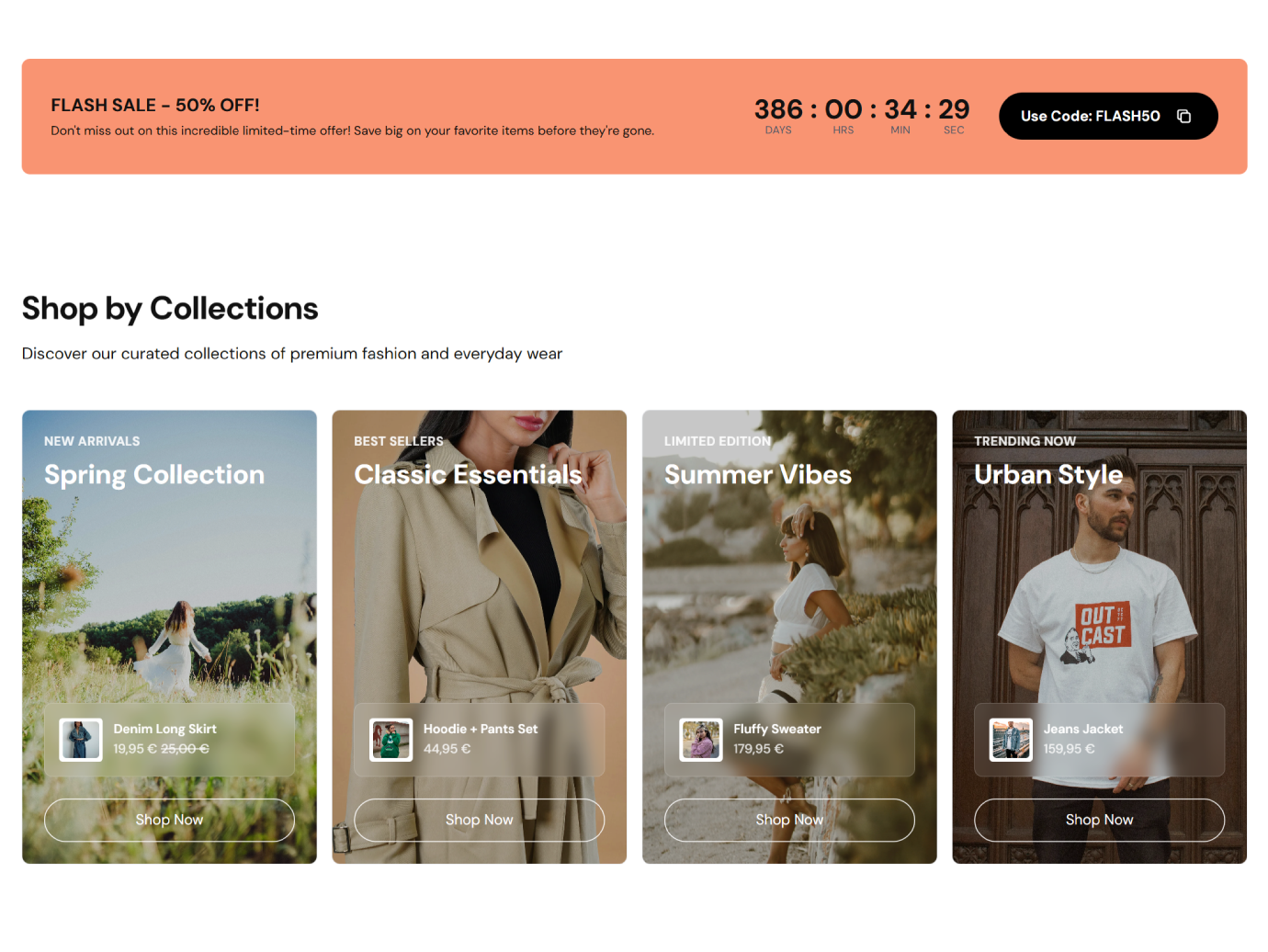The width and height of the screenshot is (1268, 952).
Task: Select the Urban Style title
Action: [1048, 475]
